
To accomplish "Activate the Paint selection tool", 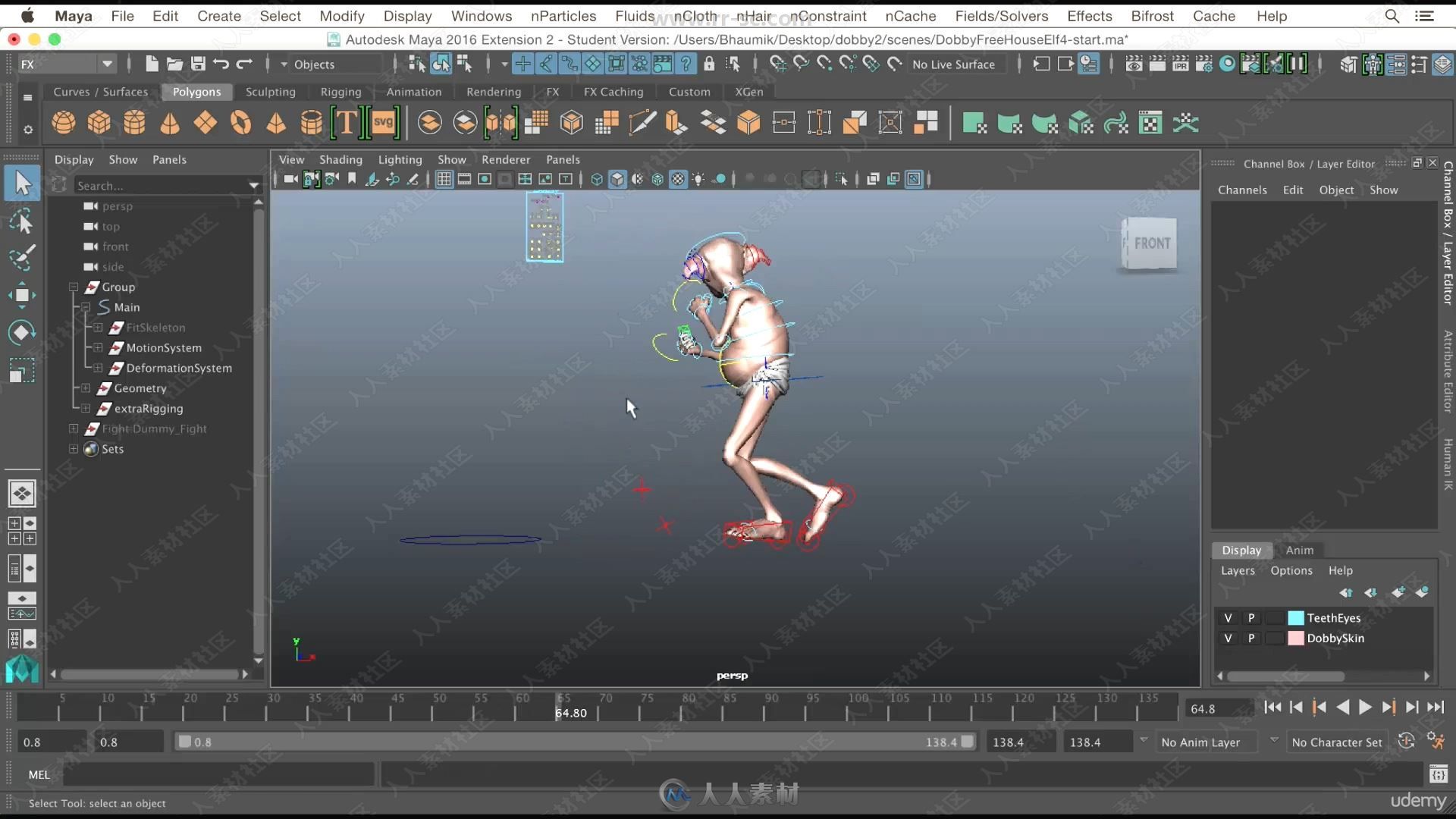I will 22,258.
